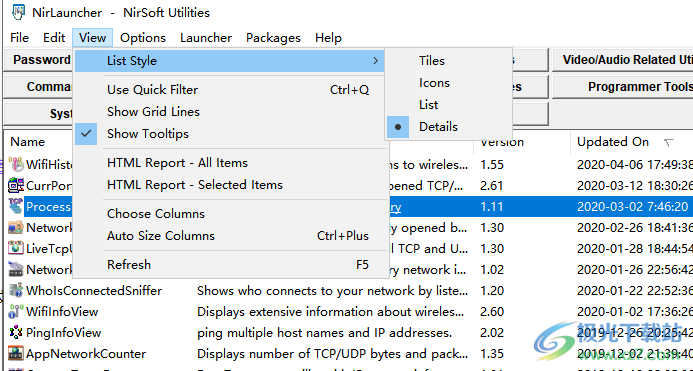Click the date 2020-03-02 7:46:20 cell
This screenshot has height=371, width=693.
(633, 207)
